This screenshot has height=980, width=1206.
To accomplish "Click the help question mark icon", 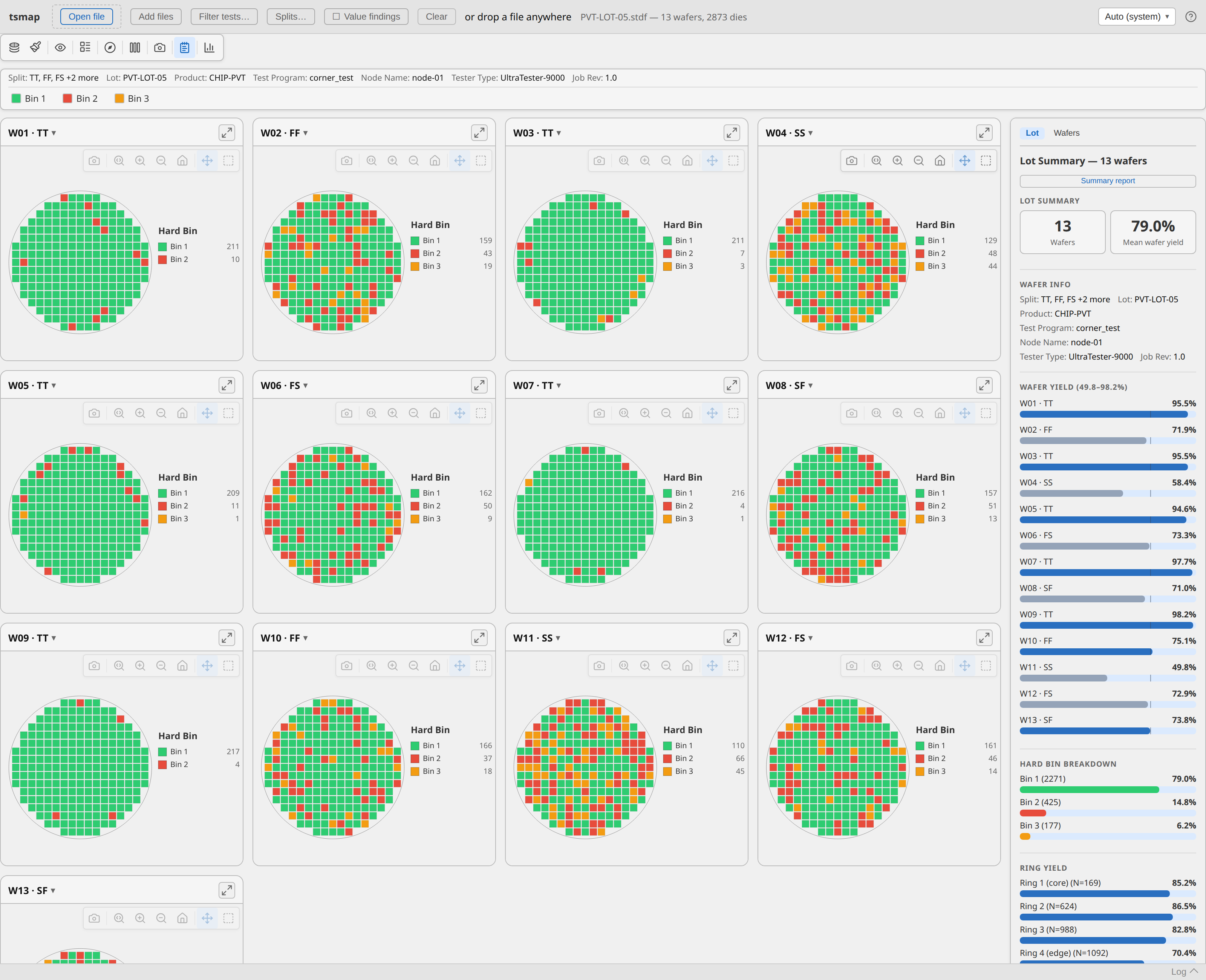I will click(1191, 16).
